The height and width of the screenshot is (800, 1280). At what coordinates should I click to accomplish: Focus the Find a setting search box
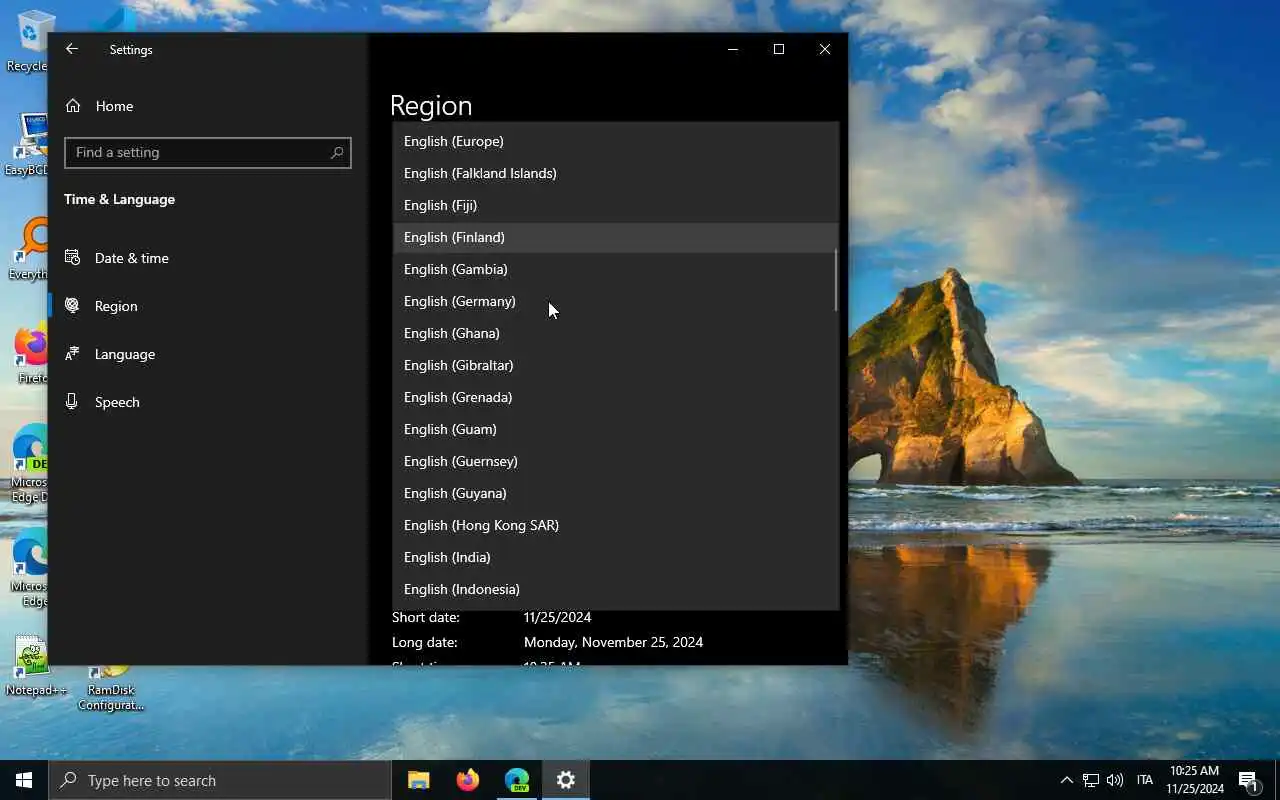pos(208,152)
